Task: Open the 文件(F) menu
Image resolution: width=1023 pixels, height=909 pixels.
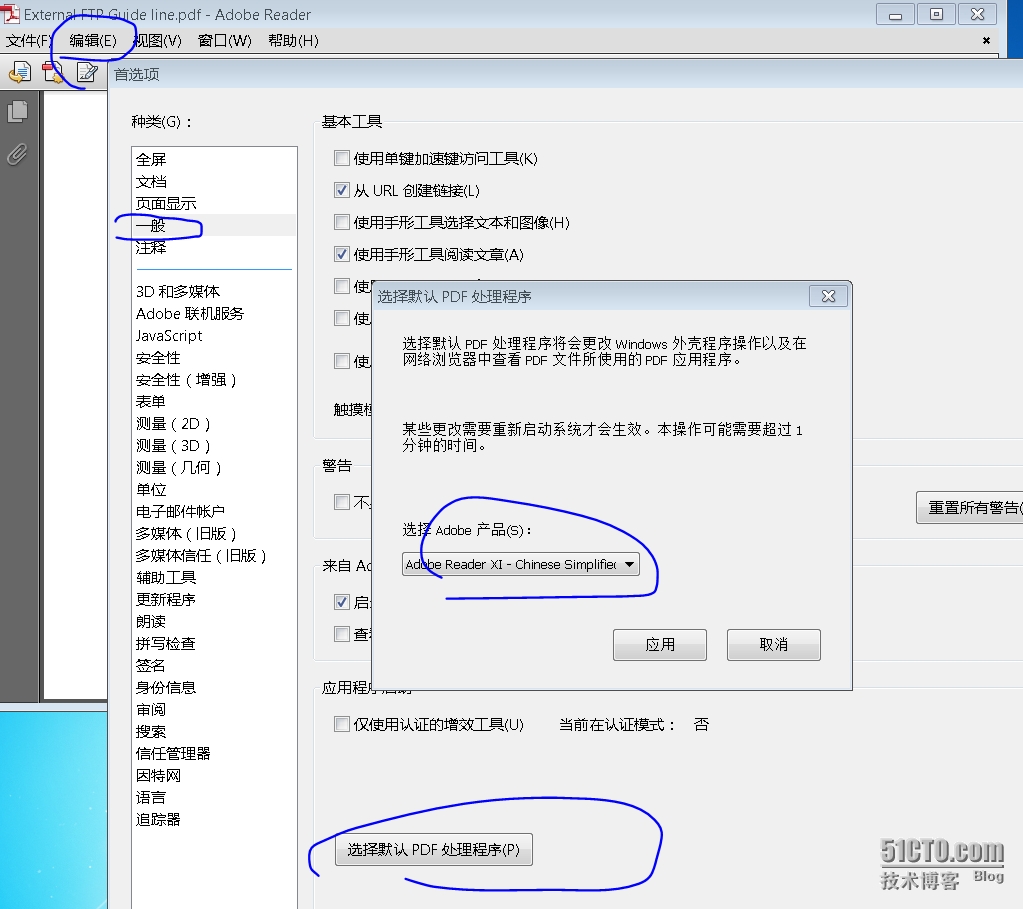Action: [x=27, y=41]
